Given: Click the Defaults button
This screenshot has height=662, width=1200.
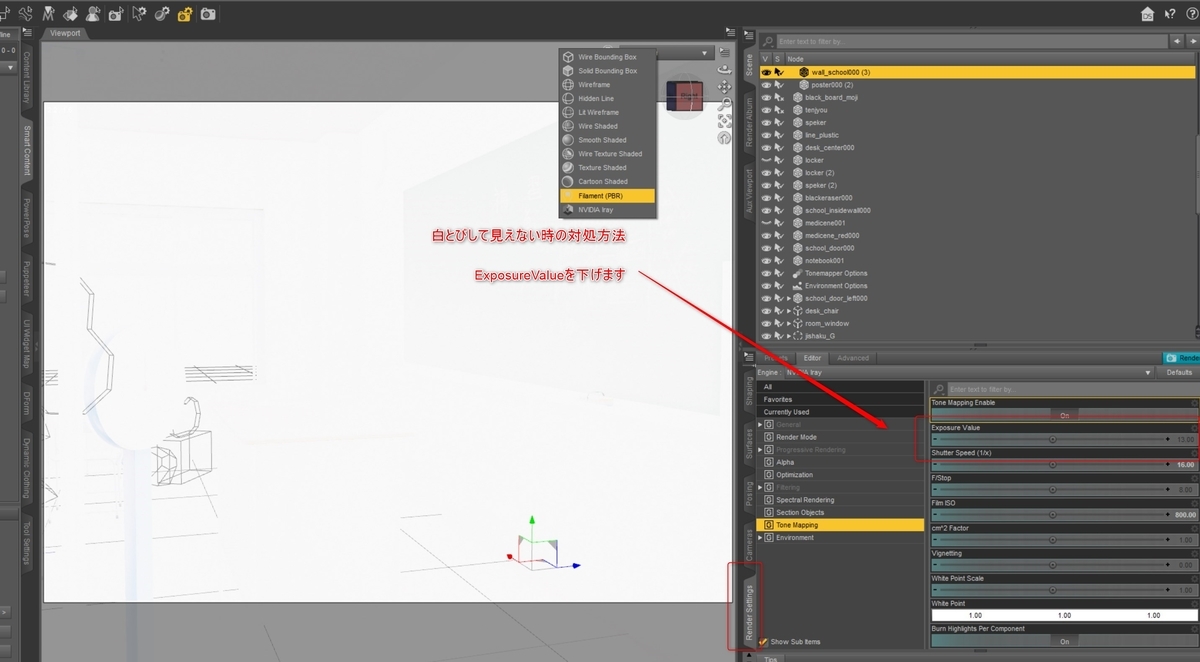Looking at the screenshot, I should coord(1179,372).
